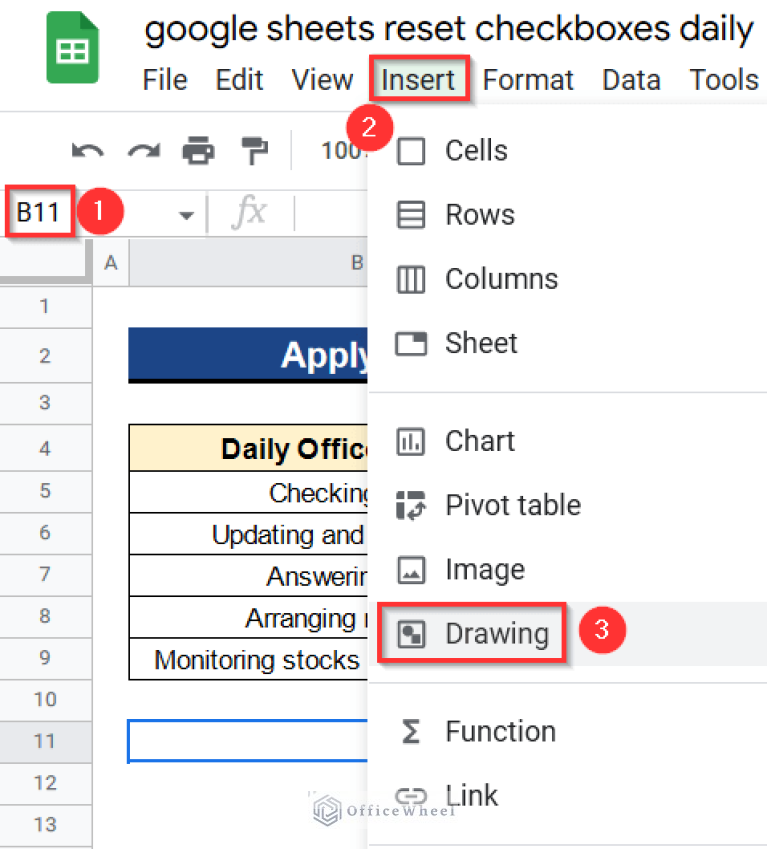Open the Data menu
Image resolution: width=767 pixels, height=849 pixels.
631,80
